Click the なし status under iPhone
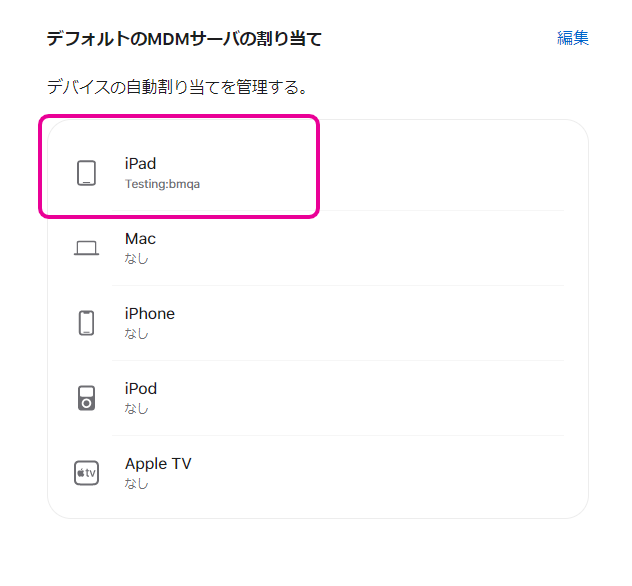Viewport: 632px width, 586px height. point(136,334)
